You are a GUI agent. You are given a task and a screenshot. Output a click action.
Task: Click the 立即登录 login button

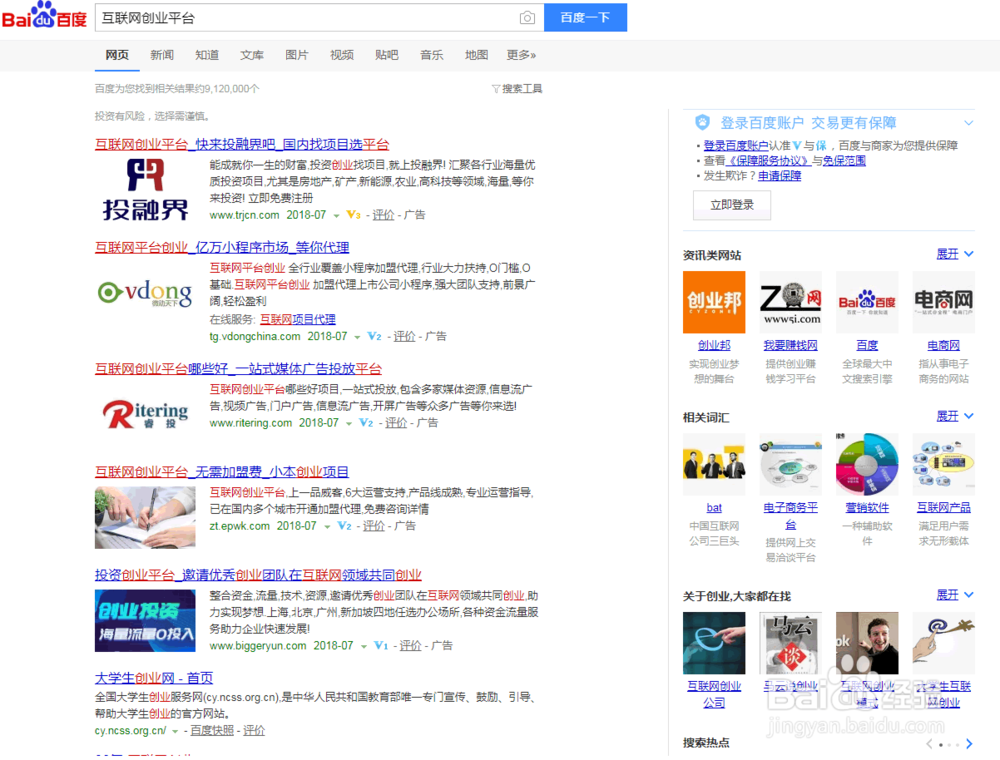pos(731,205)
